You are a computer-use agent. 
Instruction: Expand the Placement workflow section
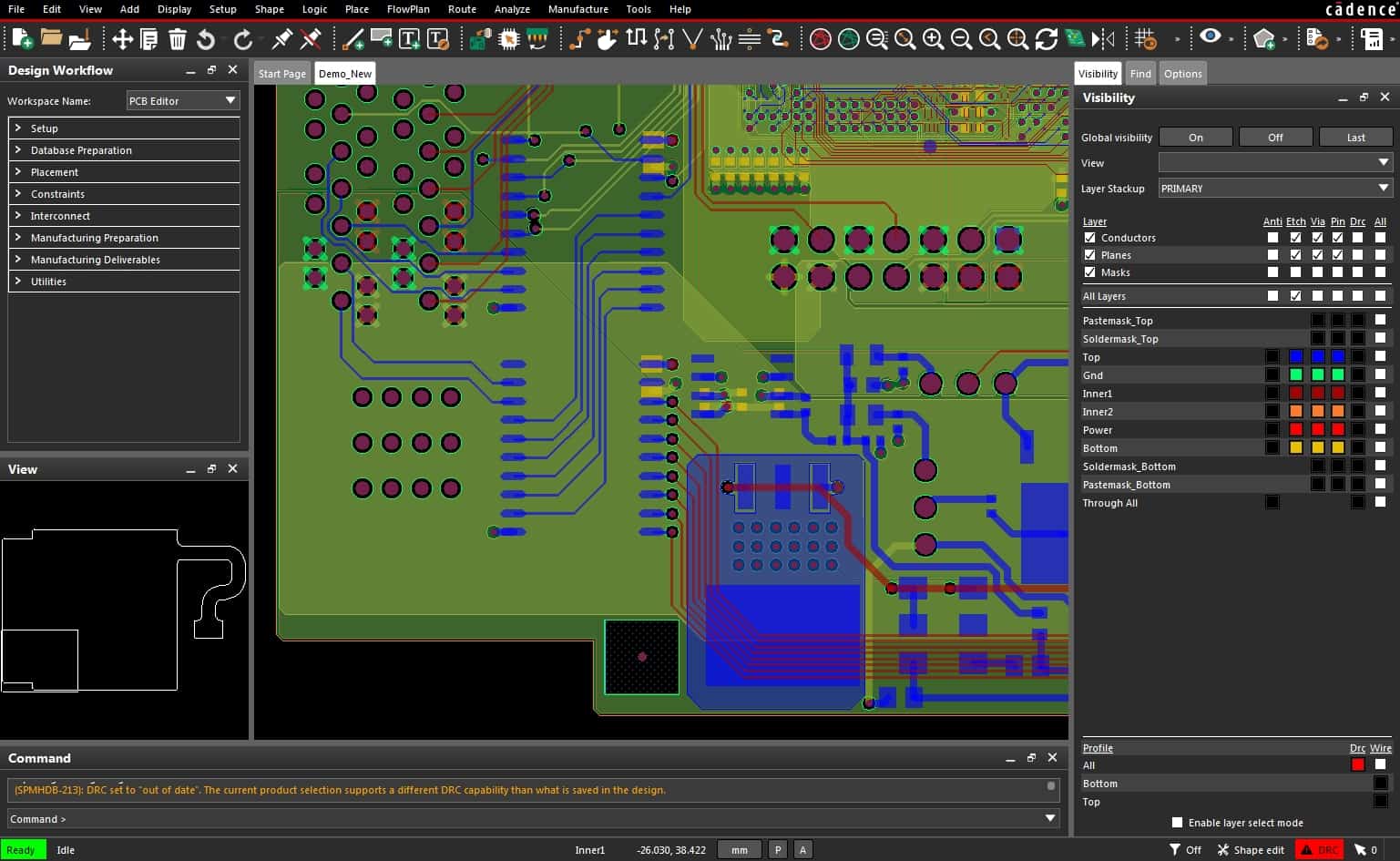(124, 172)
